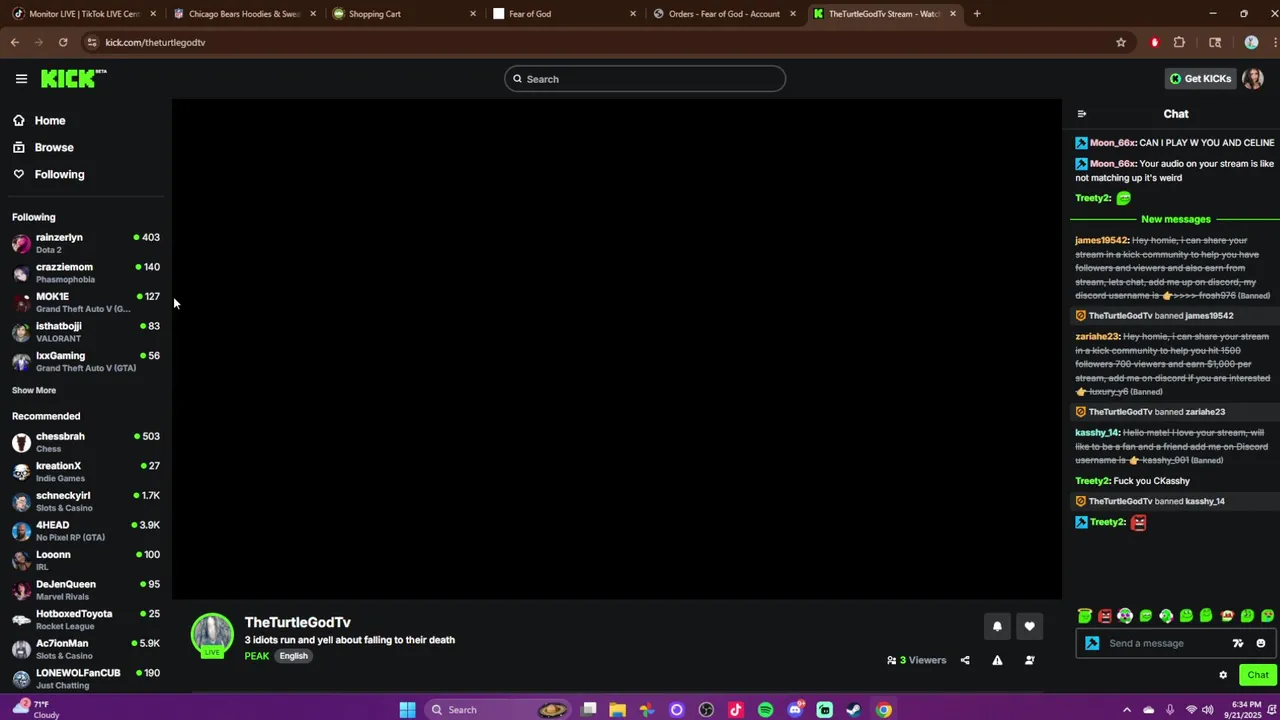Image resolution: width=1280 pixels, height=720 pixels.
Task: Open IxxGaming channel in sidebar
Action: pyautogui.click(x=86, y=361)
